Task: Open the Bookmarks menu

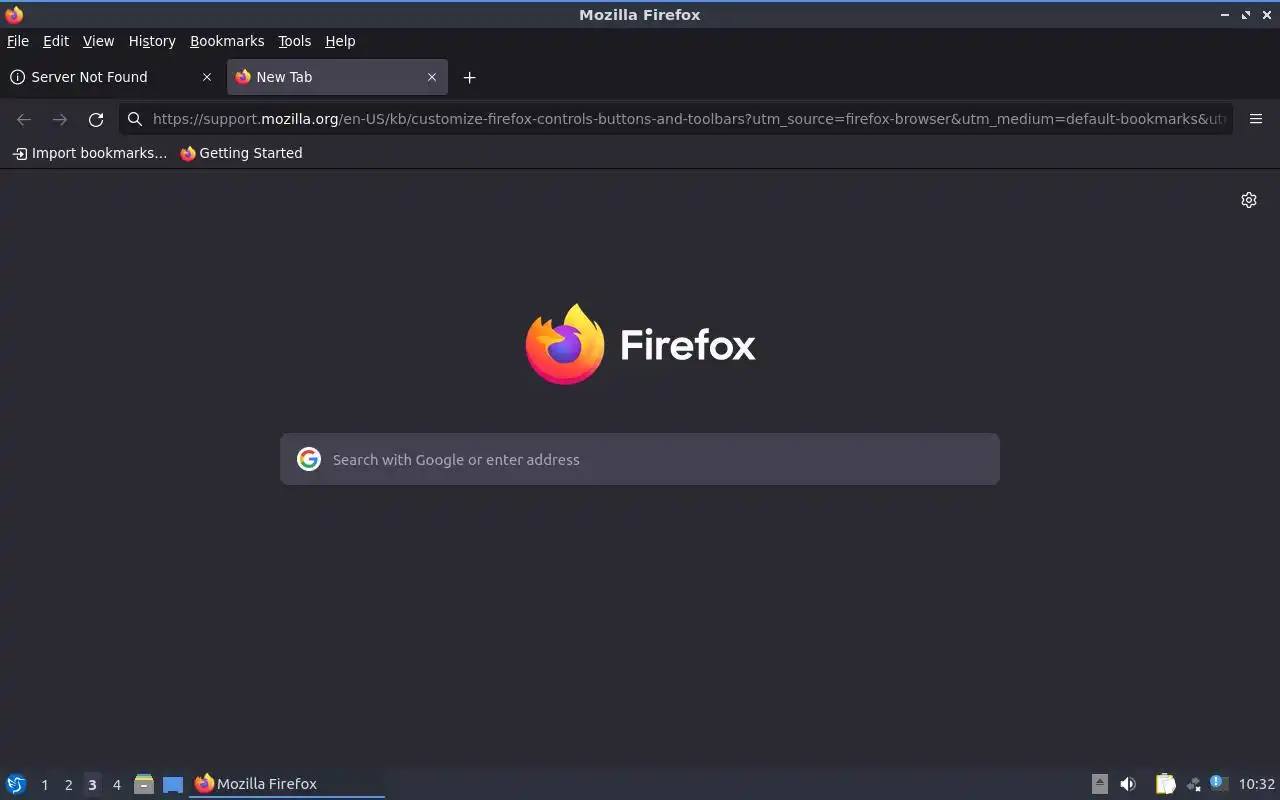Action: tap(227, 41)
